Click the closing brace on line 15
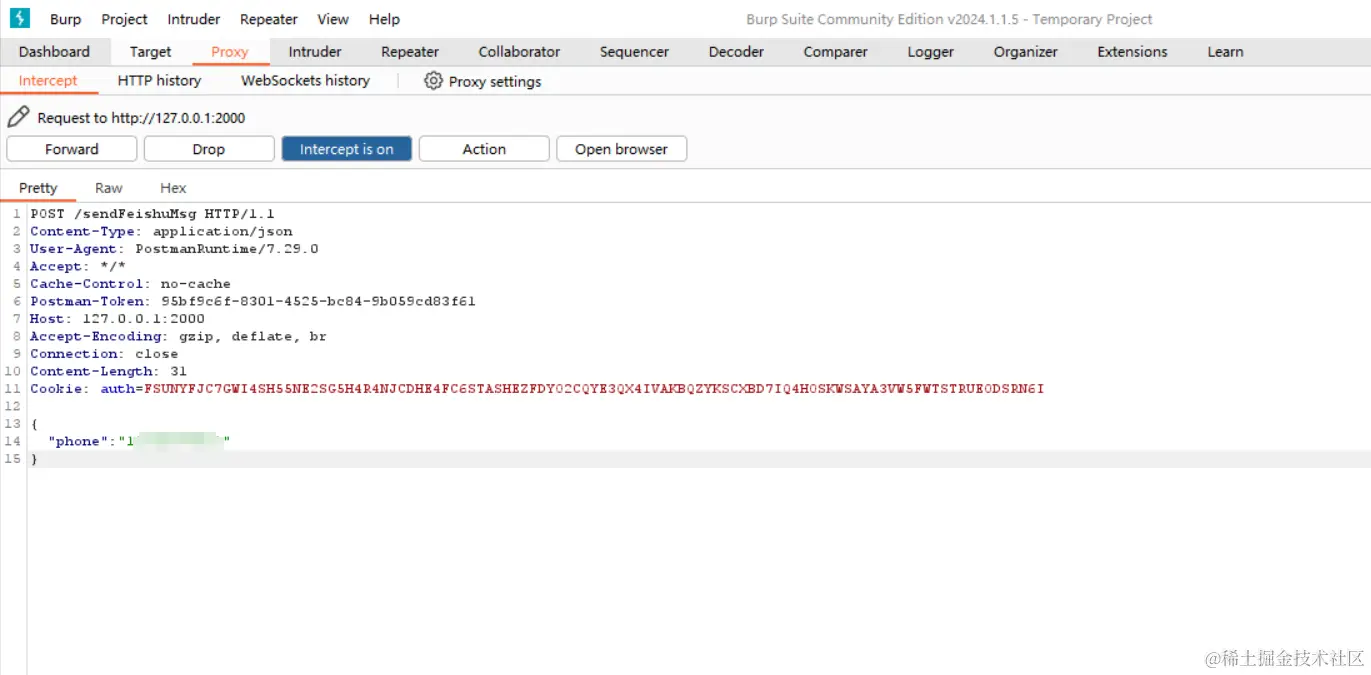 (34, 459)
